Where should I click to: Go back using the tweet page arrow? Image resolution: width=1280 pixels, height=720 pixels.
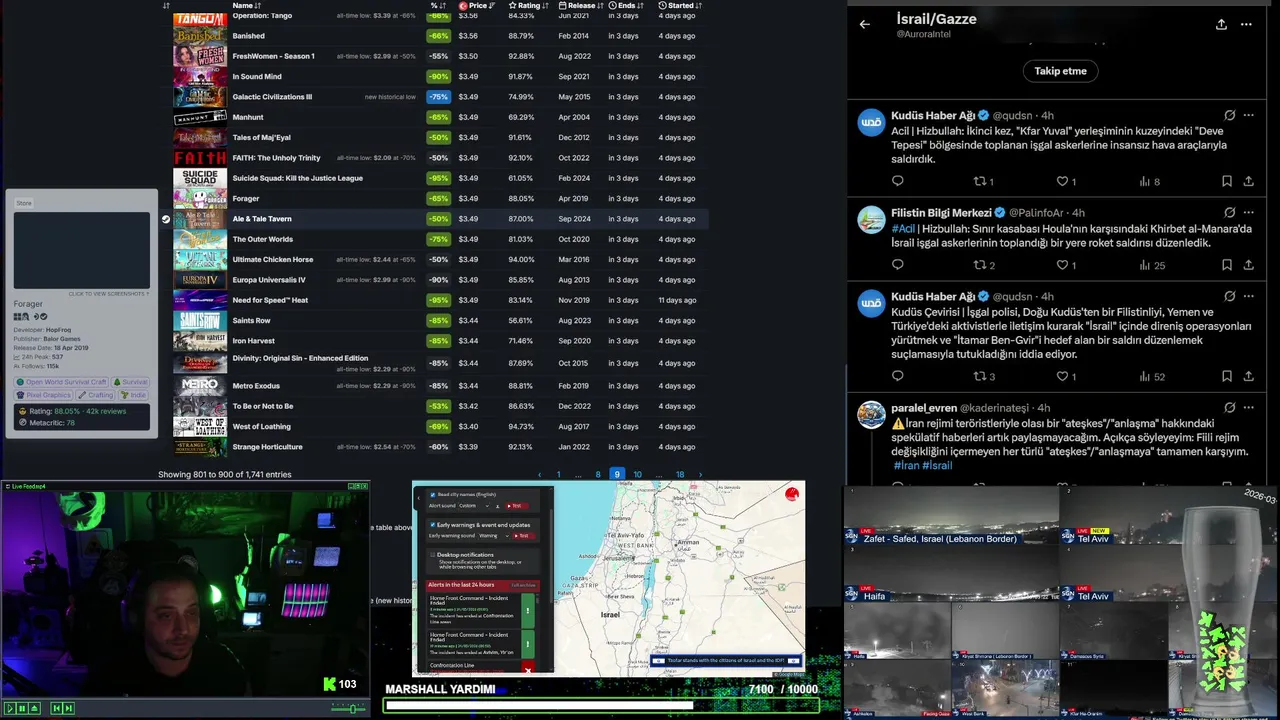[x=865, y=24]
